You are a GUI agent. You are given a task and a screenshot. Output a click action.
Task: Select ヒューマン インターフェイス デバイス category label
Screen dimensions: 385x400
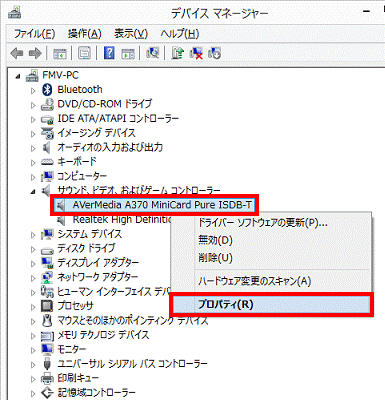tap(114, 292)
